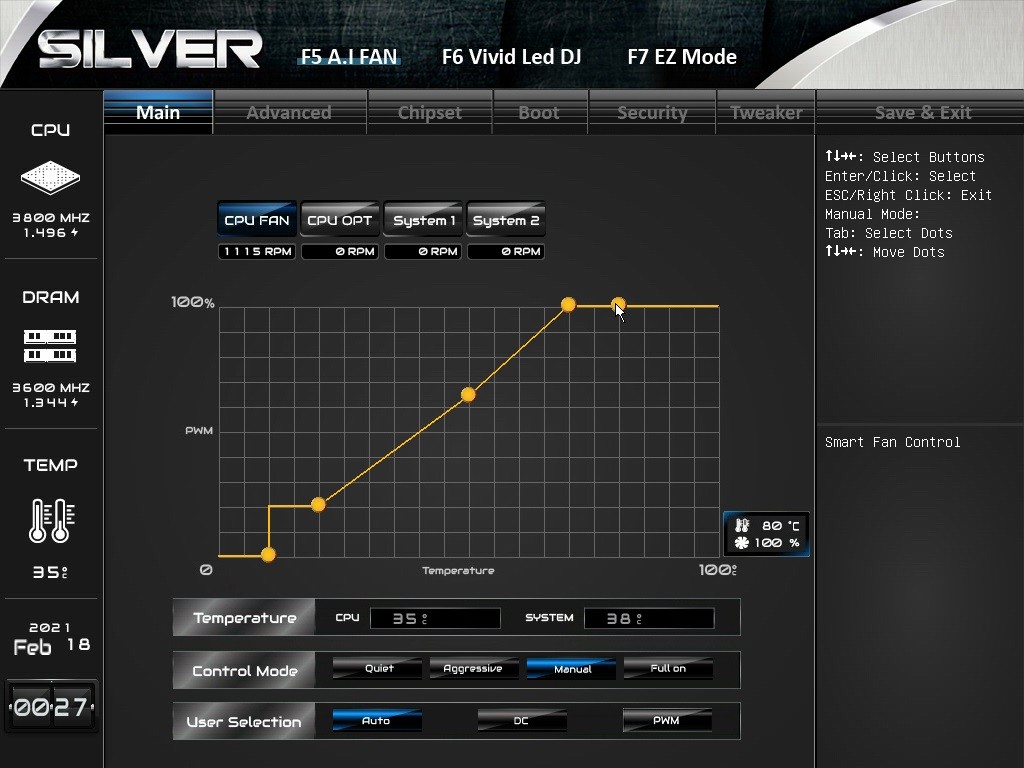
Task: Choose Aggressive control mode
Action: 474,669
